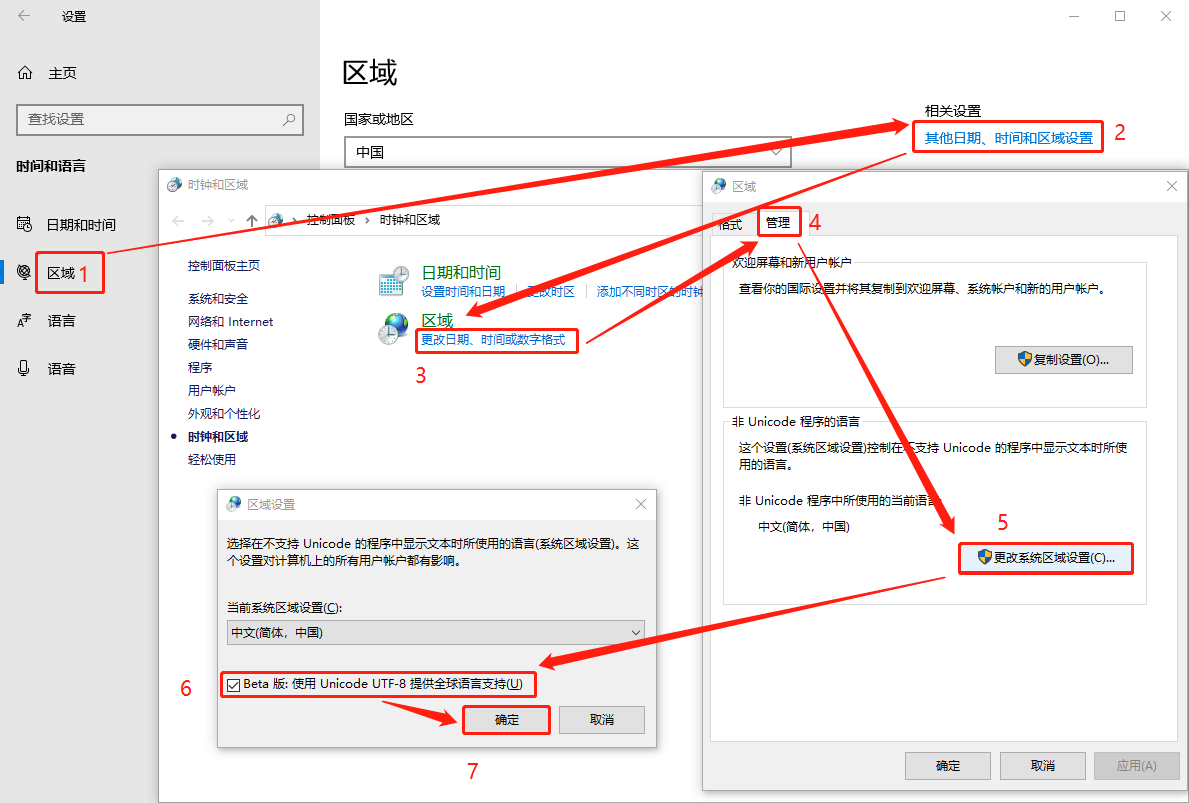The width and height of the screenshot is (1189, 803).
Task: Click the Region globe icon in Control Panel
Action: 393,329
